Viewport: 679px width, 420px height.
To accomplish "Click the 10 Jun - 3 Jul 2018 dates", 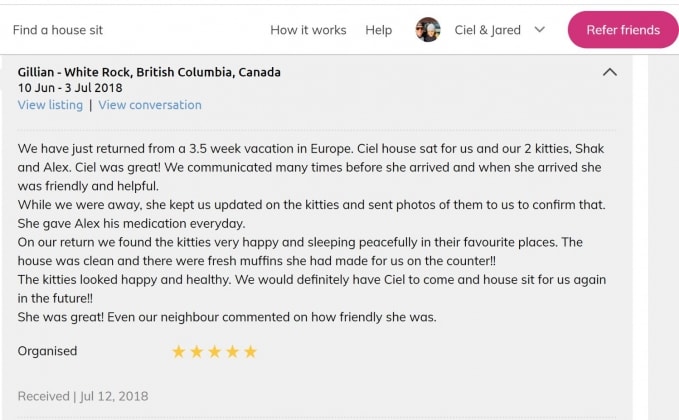I will pyautogui.click(x=70, y=88).
